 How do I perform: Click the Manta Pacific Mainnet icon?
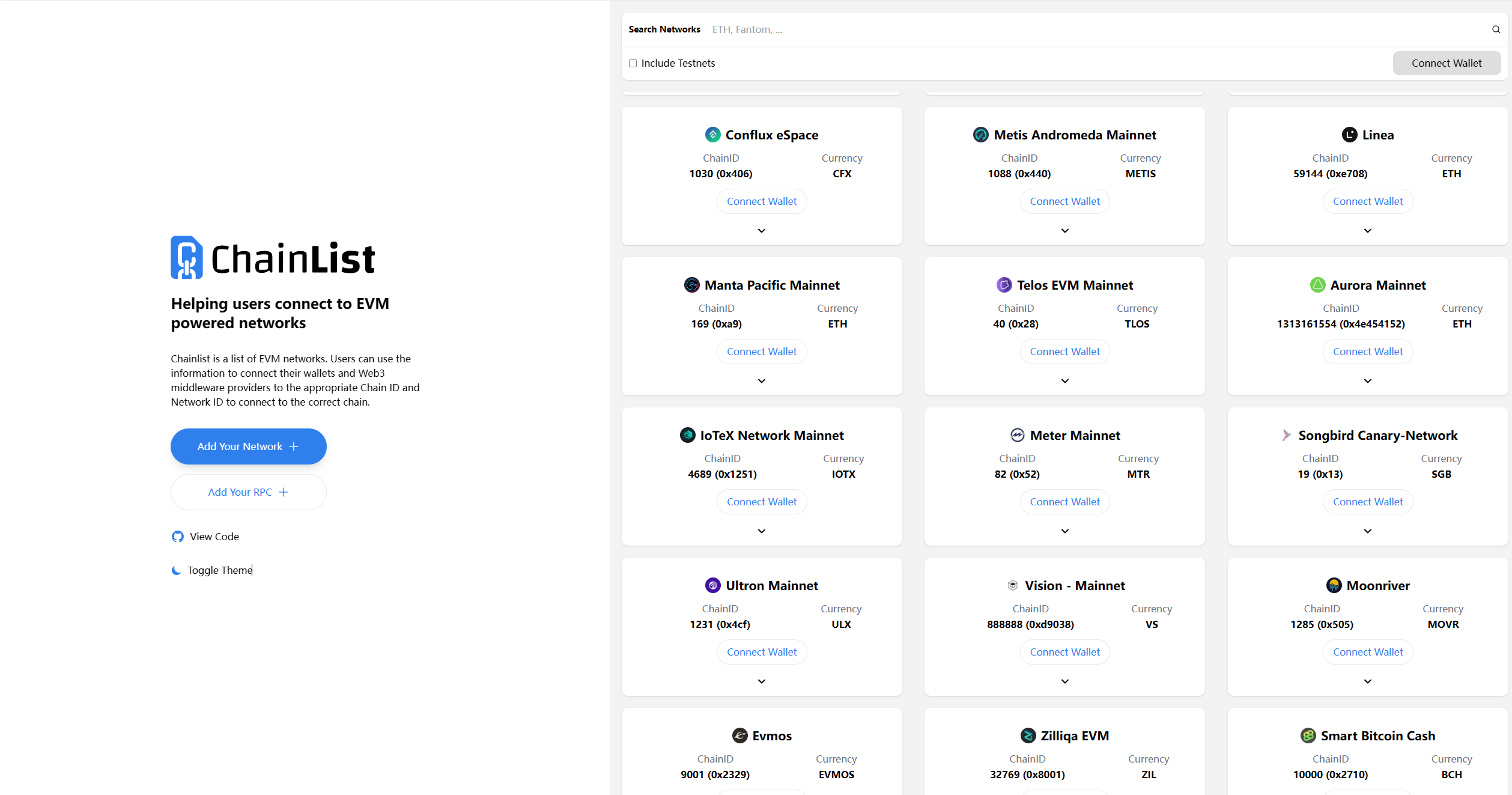click(x=691, y=285)
